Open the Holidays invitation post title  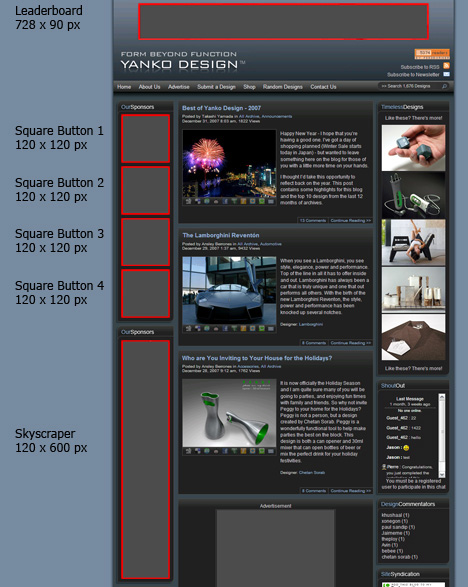pos(257,358)
